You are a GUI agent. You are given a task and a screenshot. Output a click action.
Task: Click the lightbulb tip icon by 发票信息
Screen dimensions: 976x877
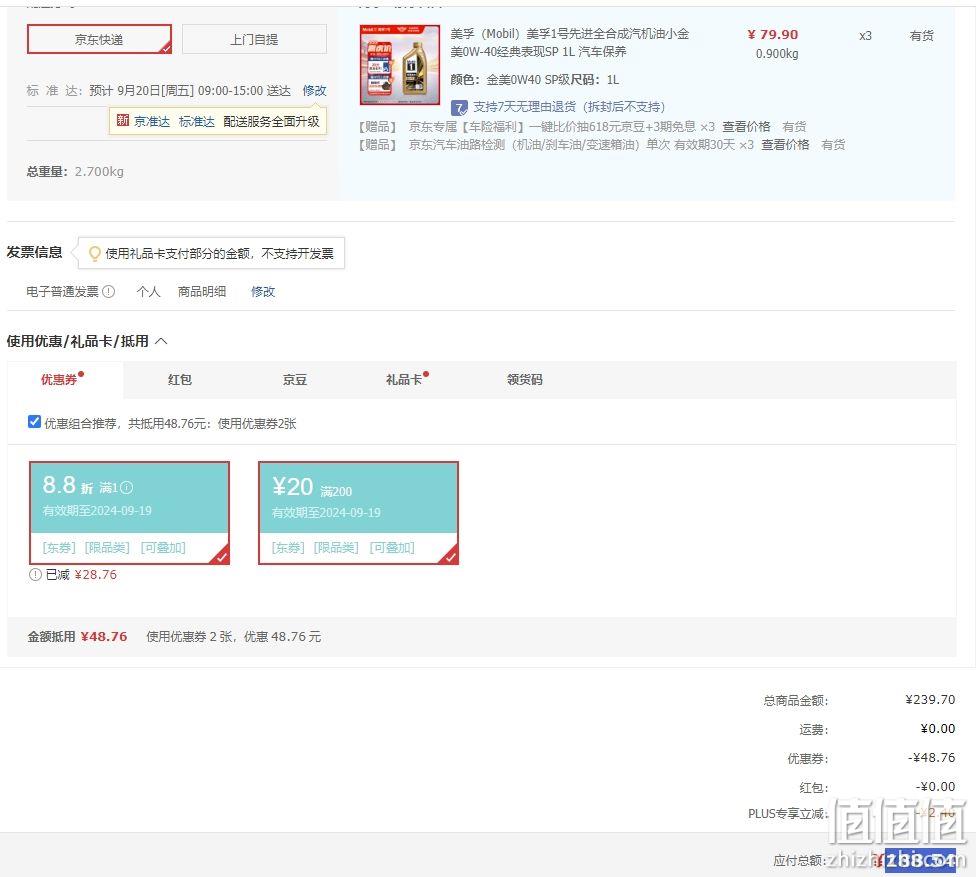pos(95,253)
